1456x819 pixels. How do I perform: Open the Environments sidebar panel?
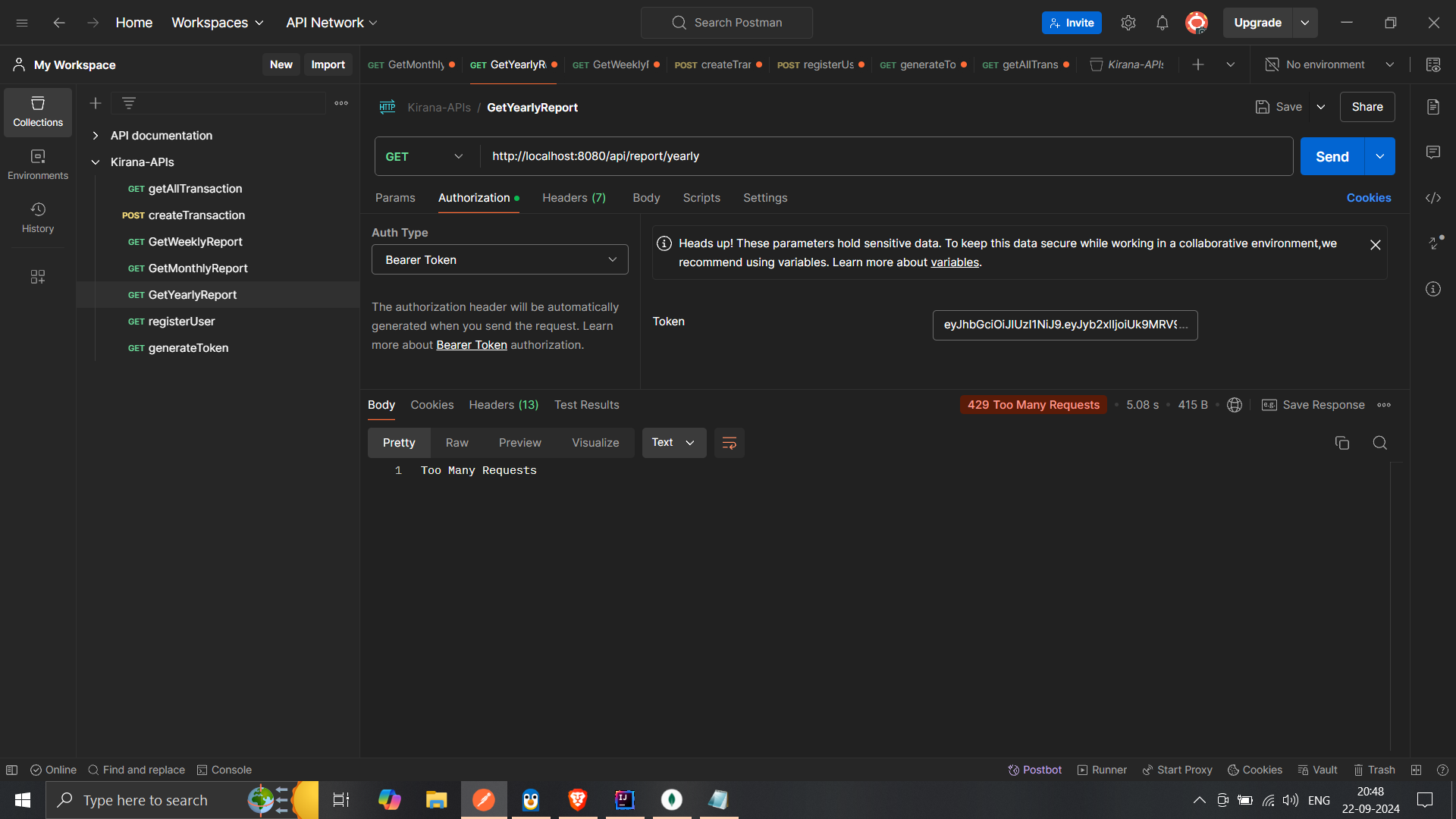(x=38, y=164)
